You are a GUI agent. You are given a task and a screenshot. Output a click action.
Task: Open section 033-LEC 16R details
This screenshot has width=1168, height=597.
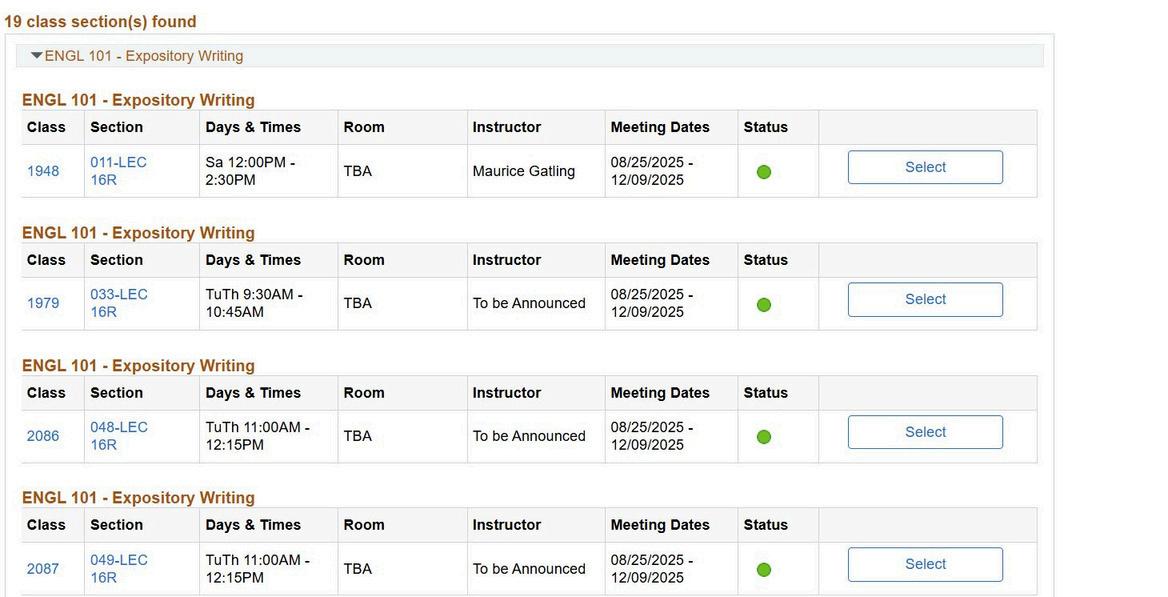coord(118,303)
